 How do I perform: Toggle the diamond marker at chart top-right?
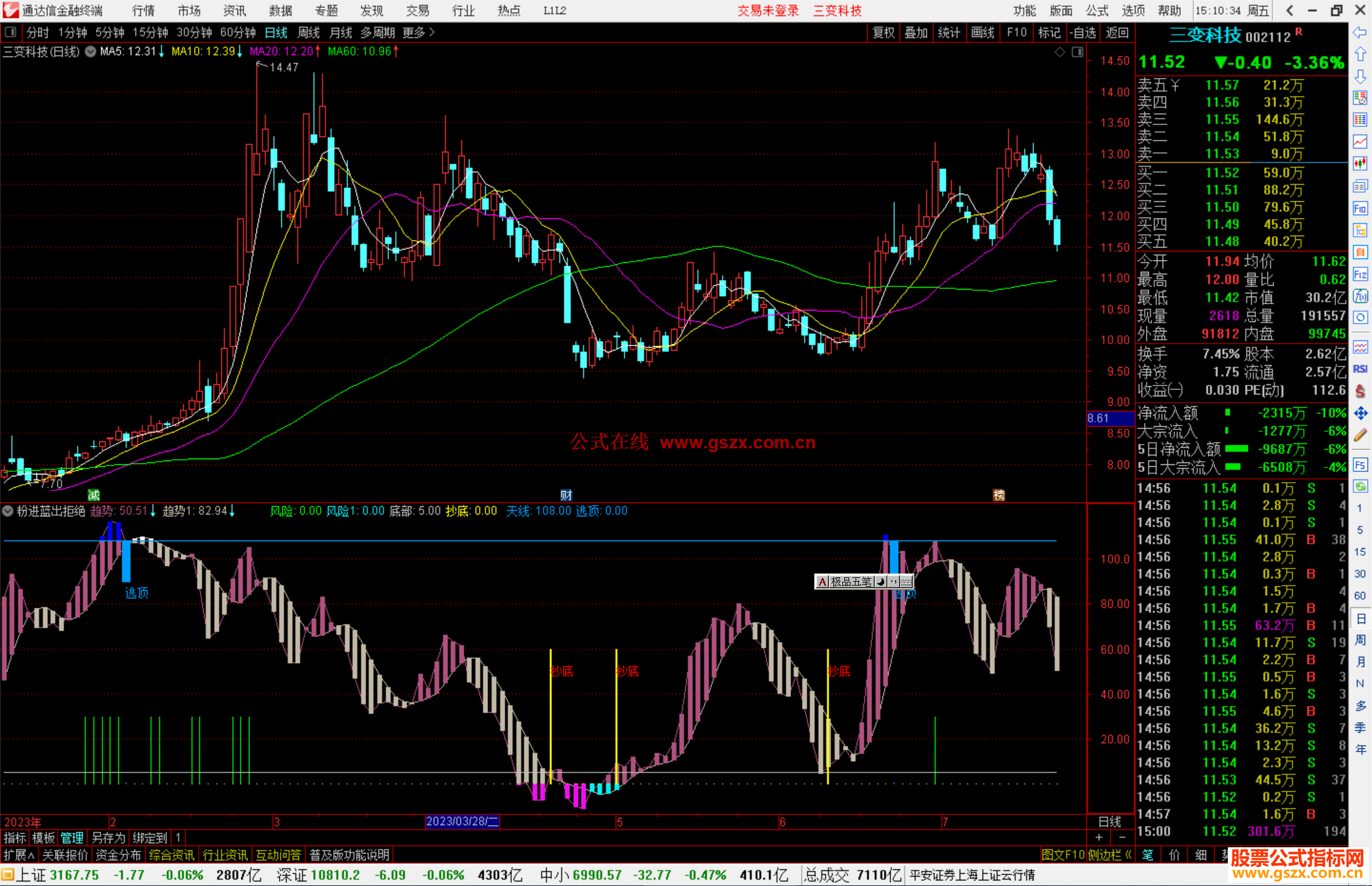click(x=1059, y=52)
